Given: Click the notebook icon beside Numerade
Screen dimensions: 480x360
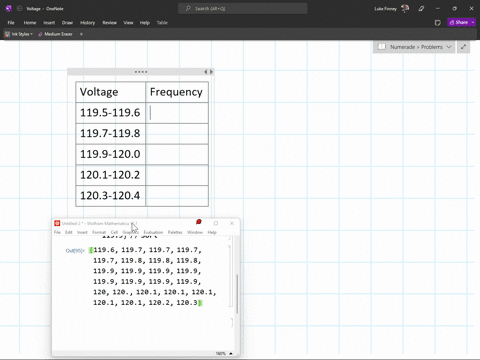Looking at the screenshot, I should point(382,47).
